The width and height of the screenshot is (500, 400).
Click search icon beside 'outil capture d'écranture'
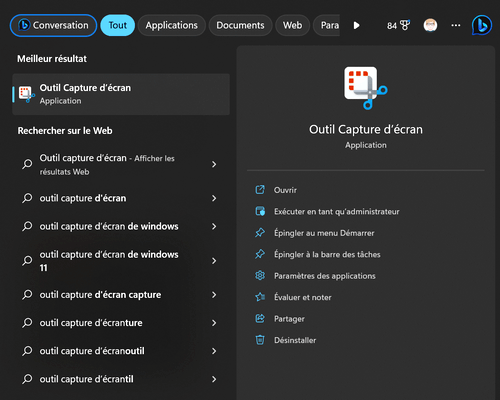[27, 323]
